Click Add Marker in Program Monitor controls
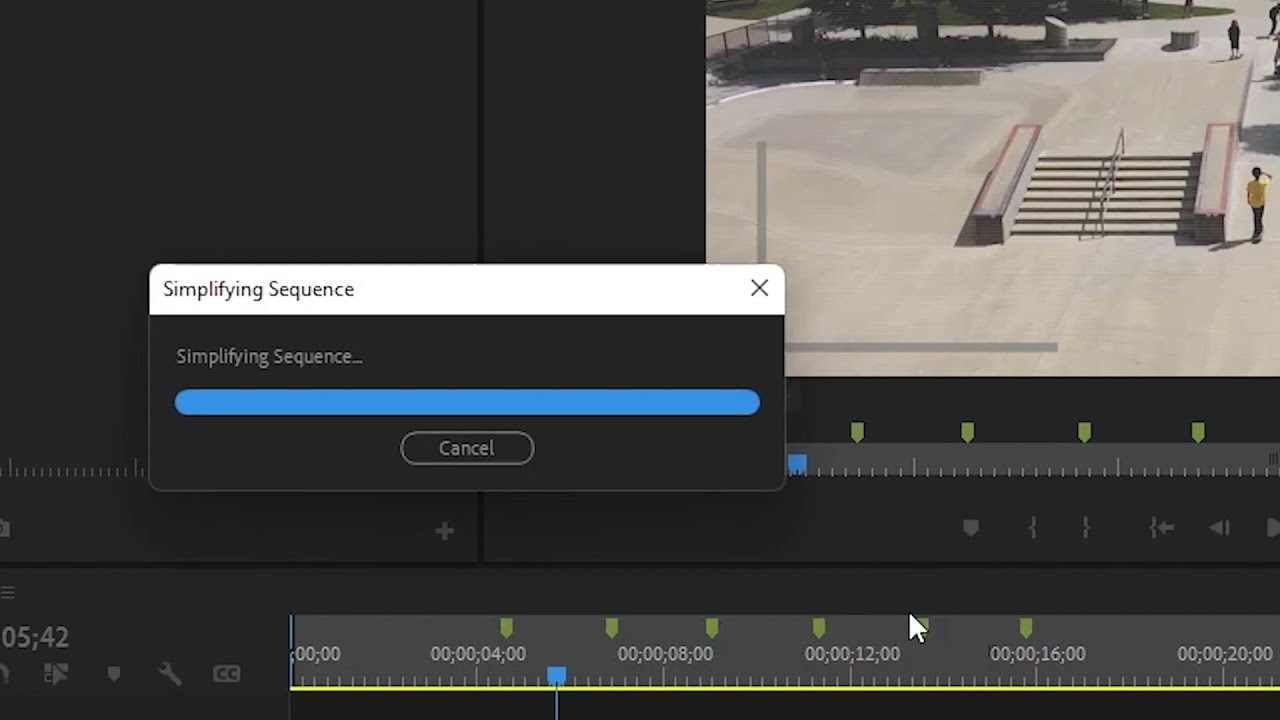Viewport: 1280px width, 720px height. 970,528
